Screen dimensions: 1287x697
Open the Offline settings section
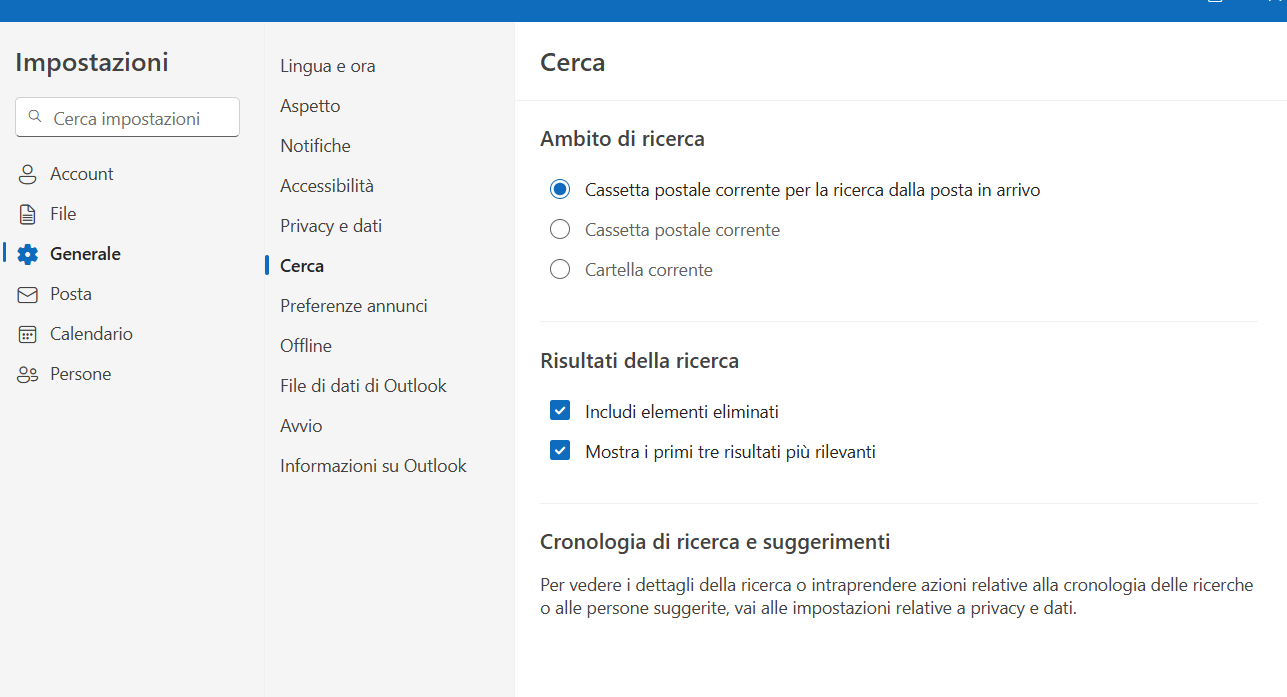[x=306, y=346]
